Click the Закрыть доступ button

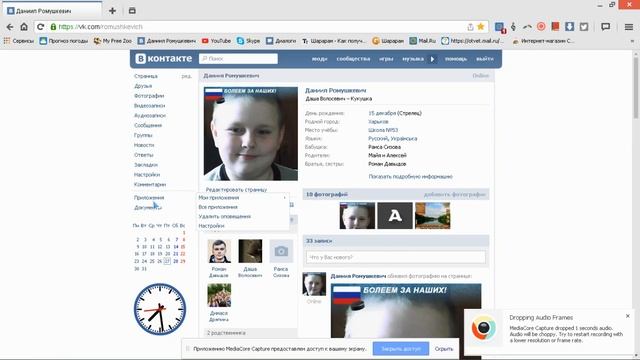pos(401,349)
